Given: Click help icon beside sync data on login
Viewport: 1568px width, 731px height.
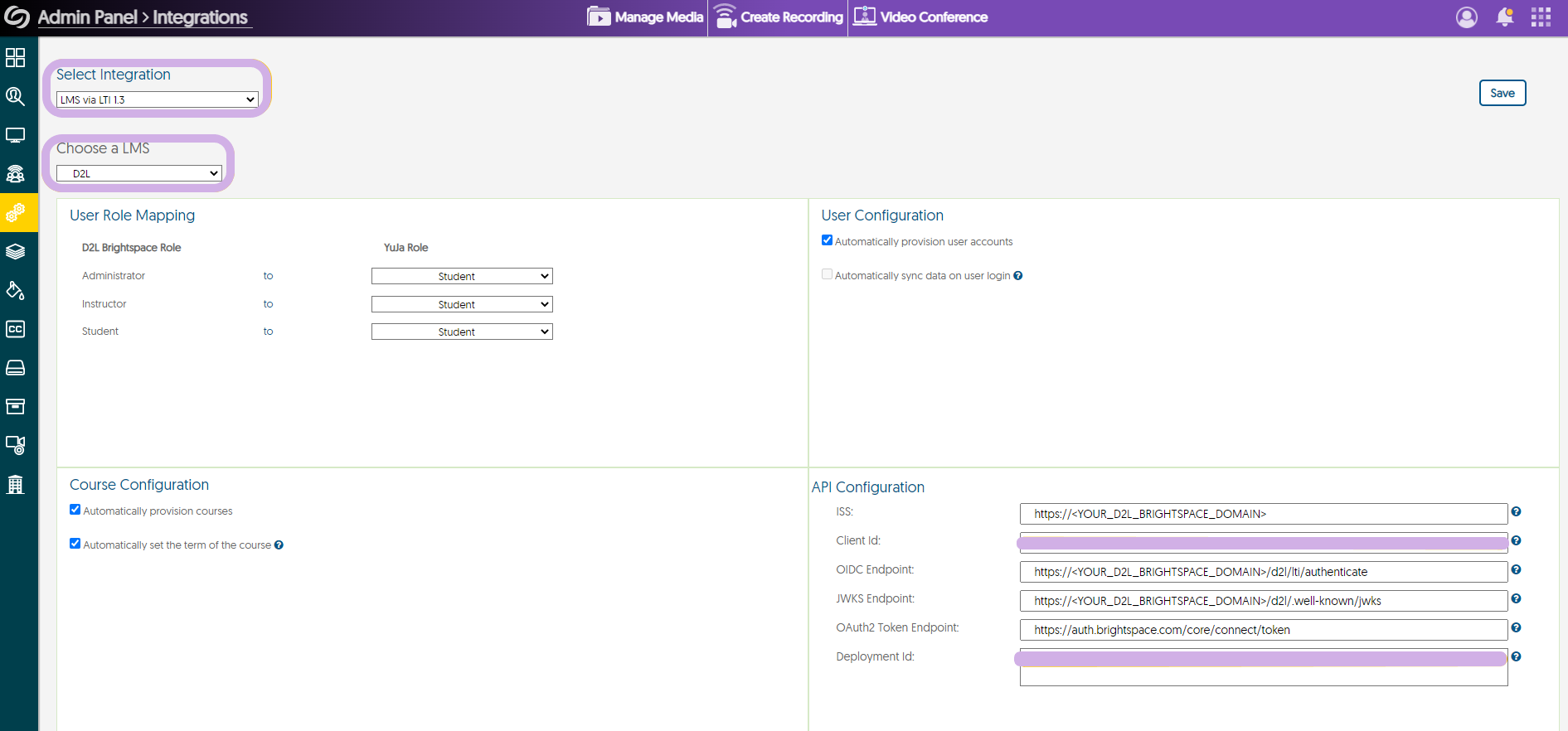Looking at the screenshot, I should 1018,276.
